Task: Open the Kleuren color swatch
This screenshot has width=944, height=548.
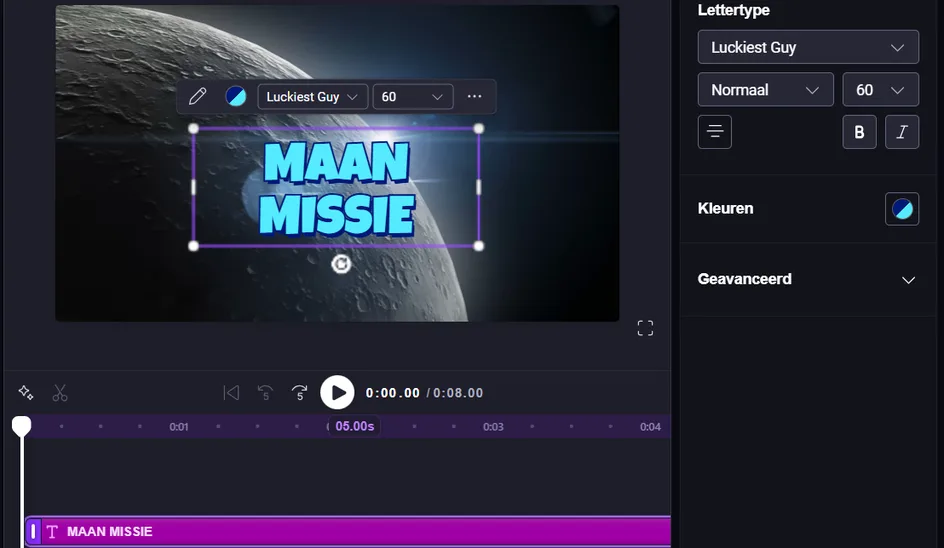Action: click(902, 209)
